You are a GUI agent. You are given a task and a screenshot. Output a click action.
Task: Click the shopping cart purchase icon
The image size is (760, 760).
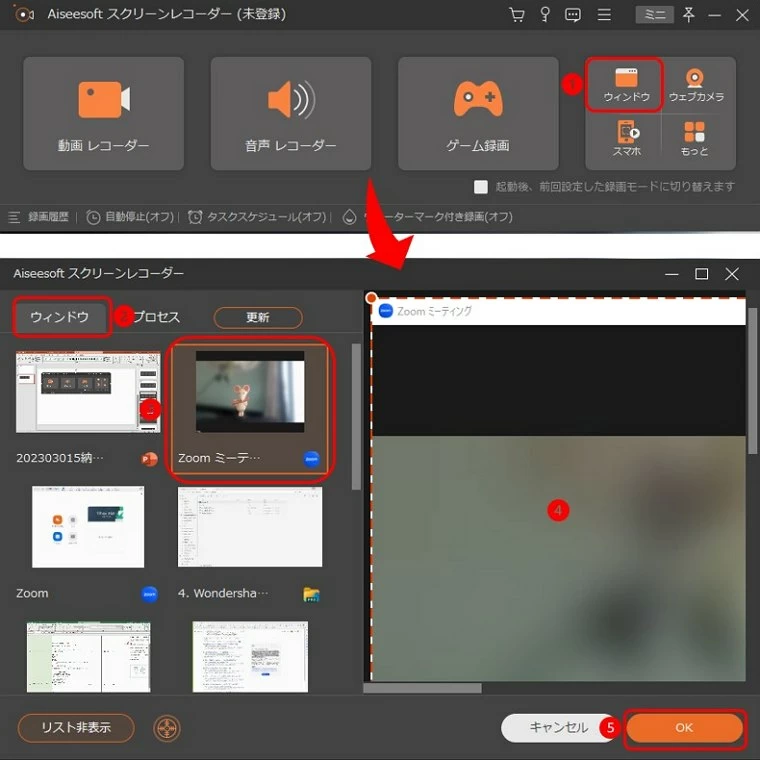(517, 15)
